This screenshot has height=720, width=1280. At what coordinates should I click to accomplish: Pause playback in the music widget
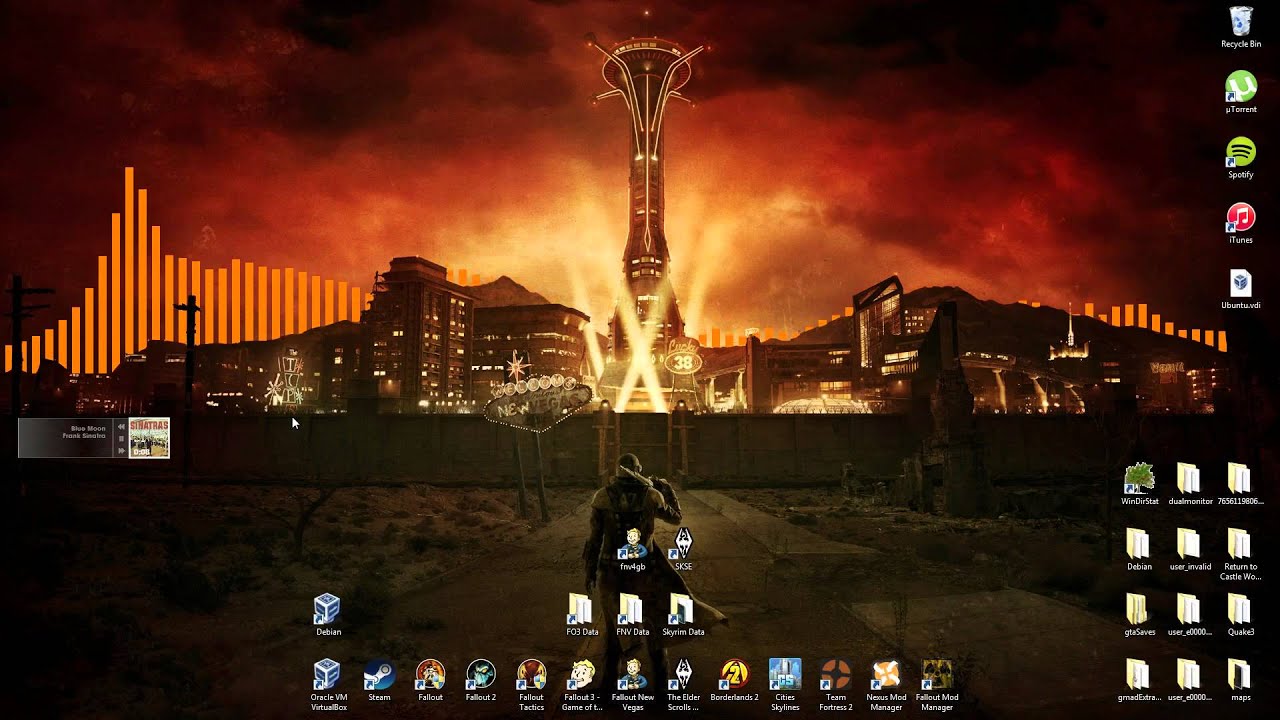point(122,438)
